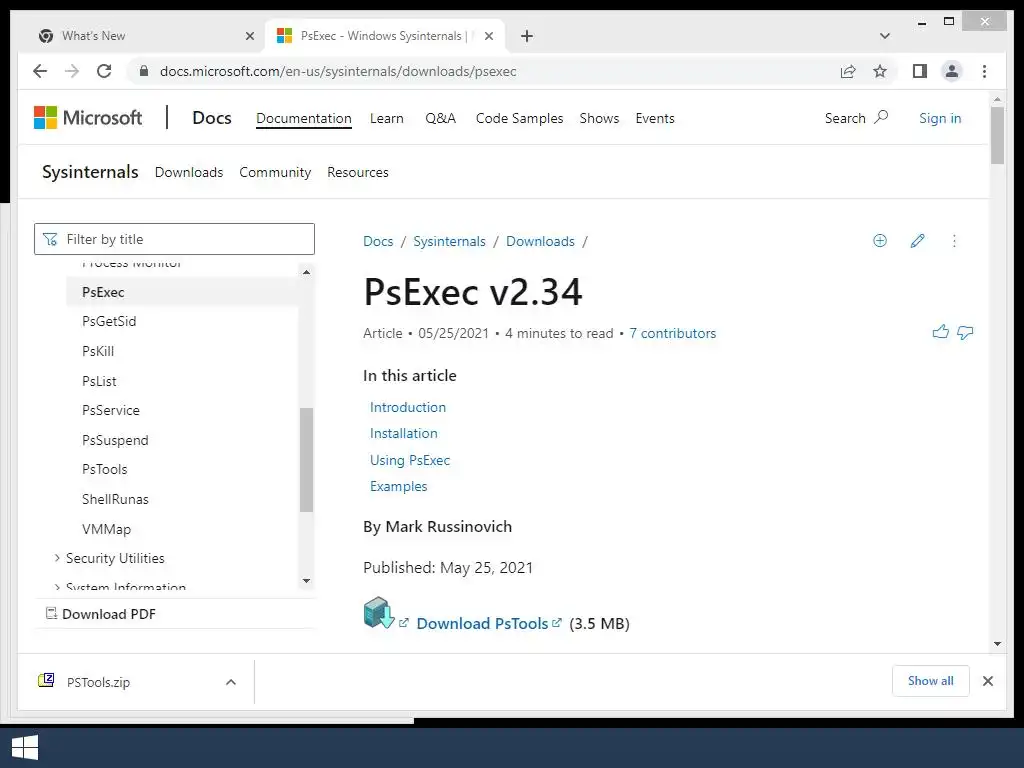Open the Chrome profile avatar
The height and width of the screenshot is (768, 1024).
pos(952,71)
